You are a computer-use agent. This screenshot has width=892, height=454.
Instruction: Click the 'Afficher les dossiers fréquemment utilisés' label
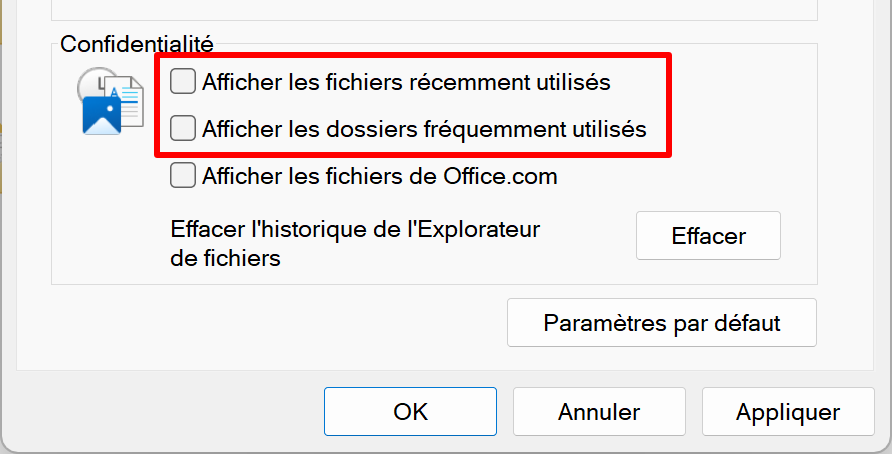[x=424, y=129]
